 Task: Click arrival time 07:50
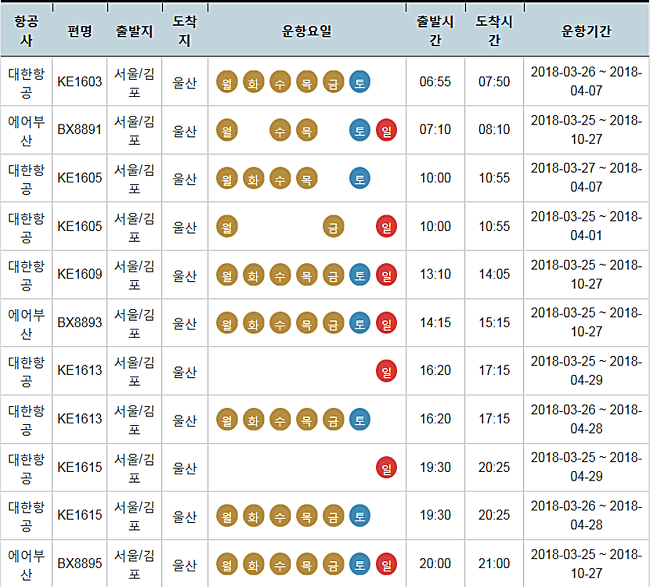point(494,82)
